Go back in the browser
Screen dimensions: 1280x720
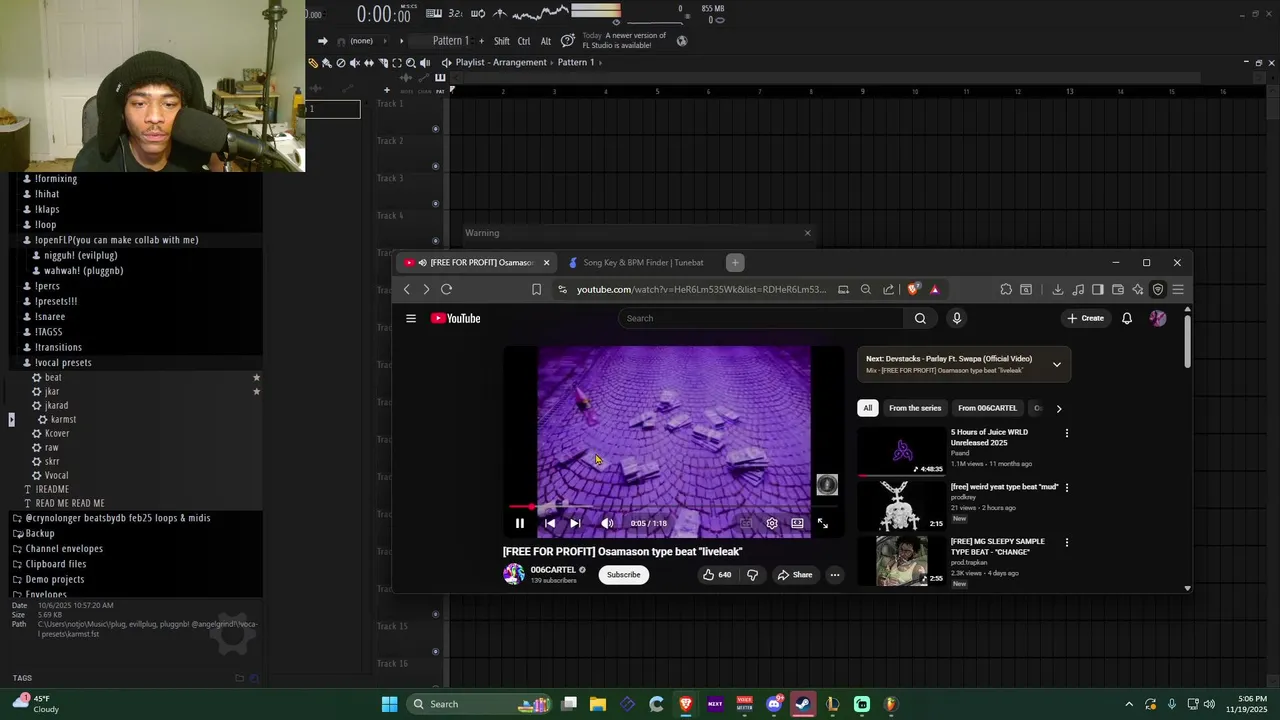pyautogui.click(x=407, y=289)
